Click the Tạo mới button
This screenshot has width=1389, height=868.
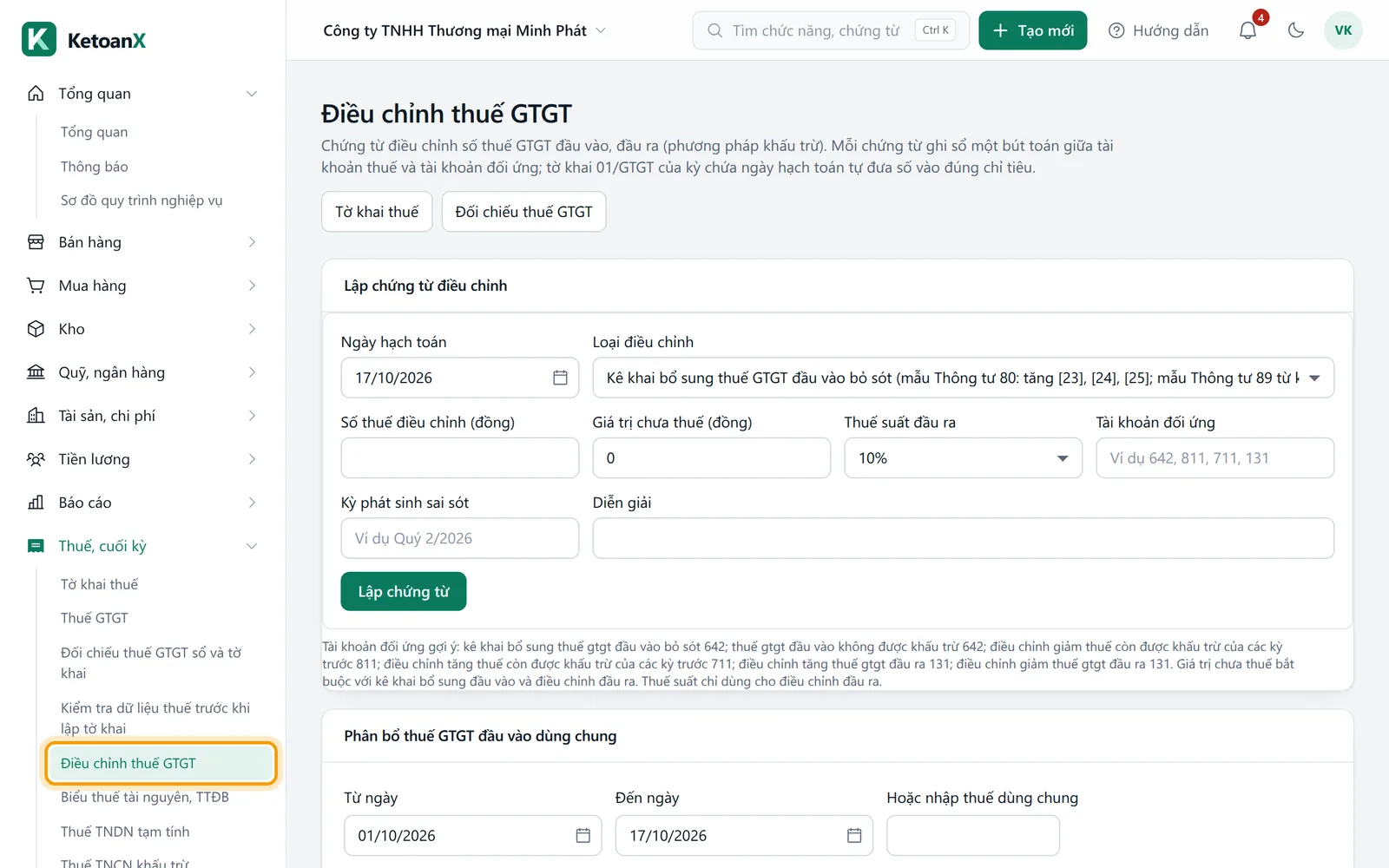pos(1032,30)
